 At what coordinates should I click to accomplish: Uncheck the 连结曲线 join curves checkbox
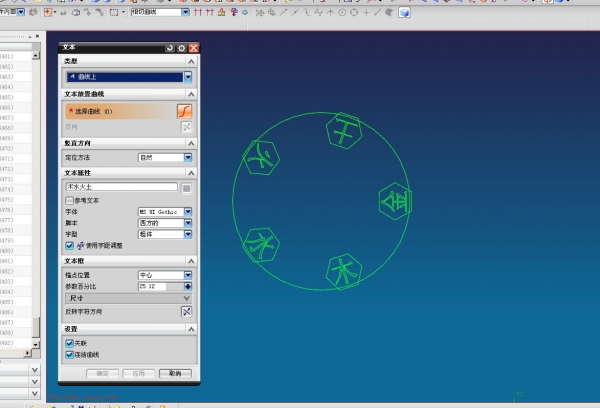point(69,355)
